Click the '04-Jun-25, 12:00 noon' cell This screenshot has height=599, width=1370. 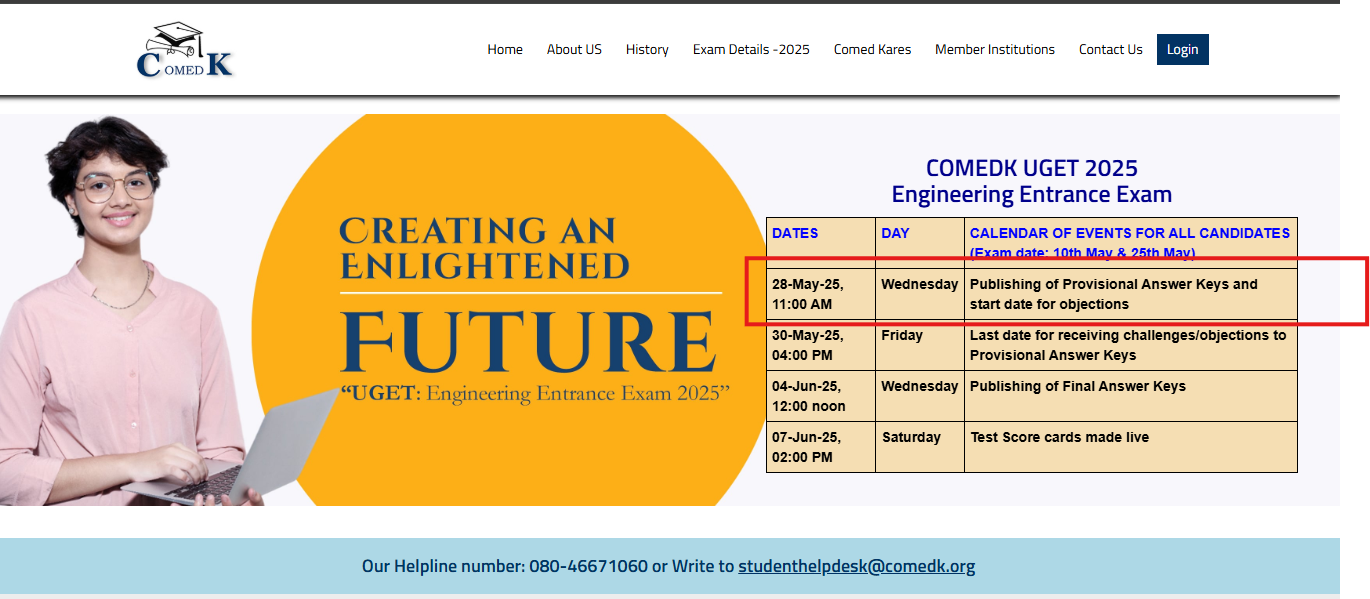821,396
